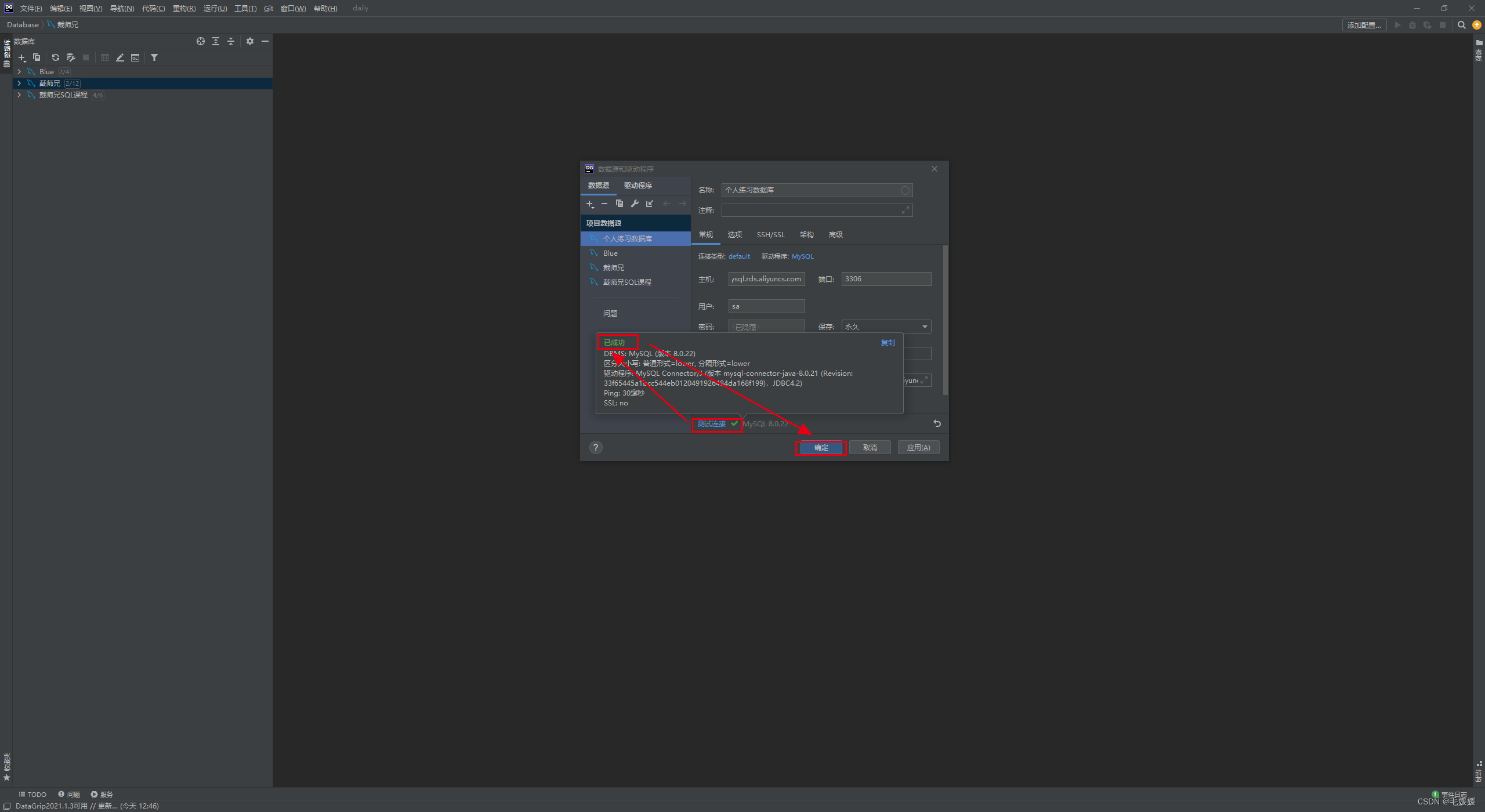Screen dimensions: 1485x812
Task: Click the stop square icon in the database toolbar
Action: point(86,57)
